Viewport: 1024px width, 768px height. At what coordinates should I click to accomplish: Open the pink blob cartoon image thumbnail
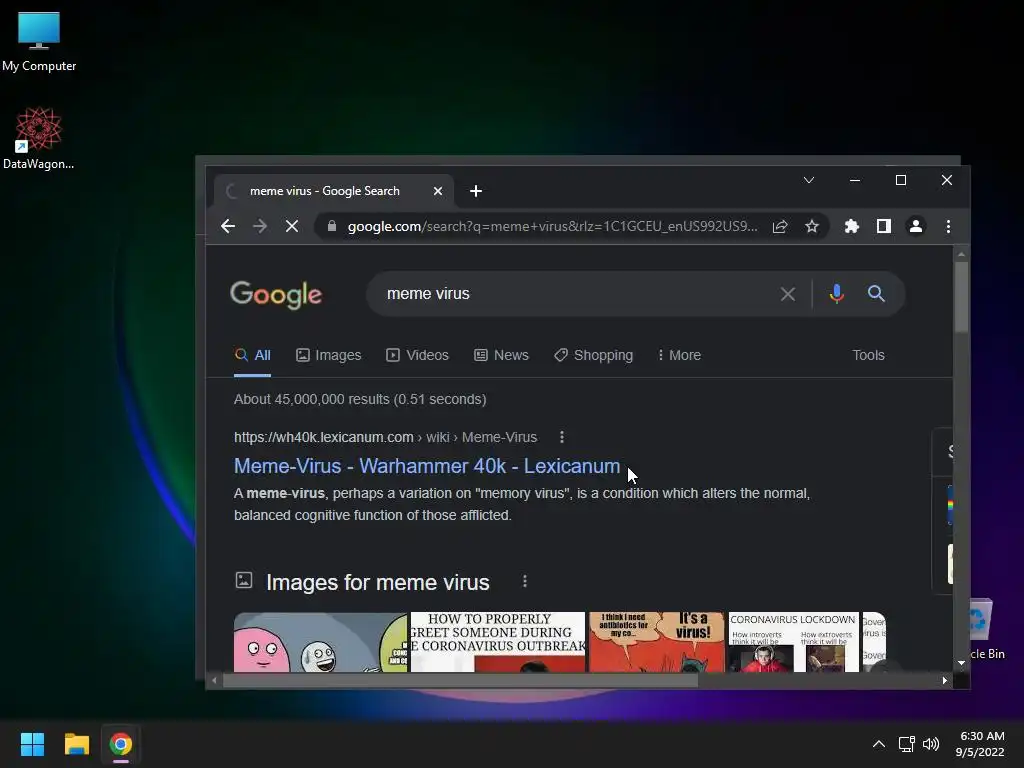pyautogui.click(x=320, y=642)
